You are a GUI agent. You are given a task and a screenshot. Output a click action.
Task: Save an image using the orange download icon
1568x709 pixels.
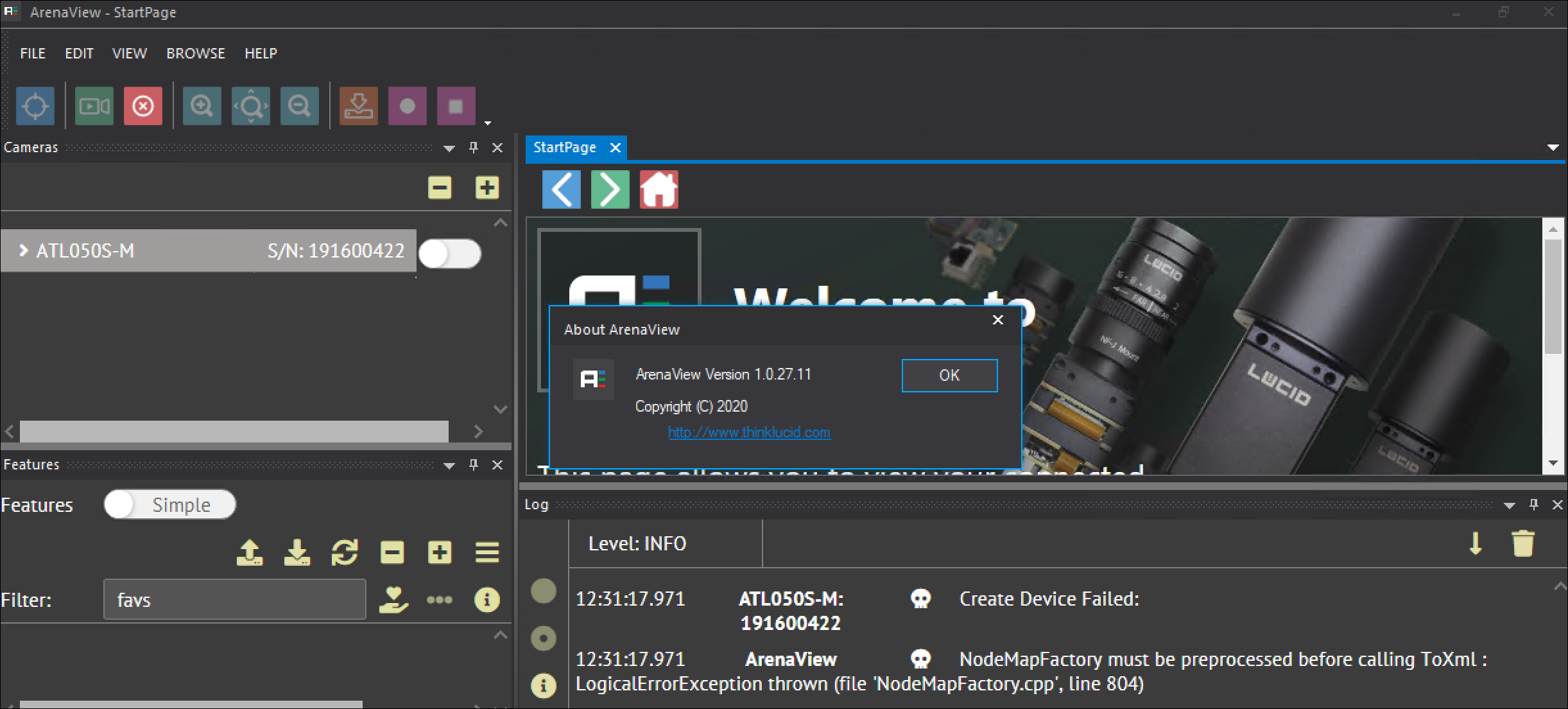358,106
